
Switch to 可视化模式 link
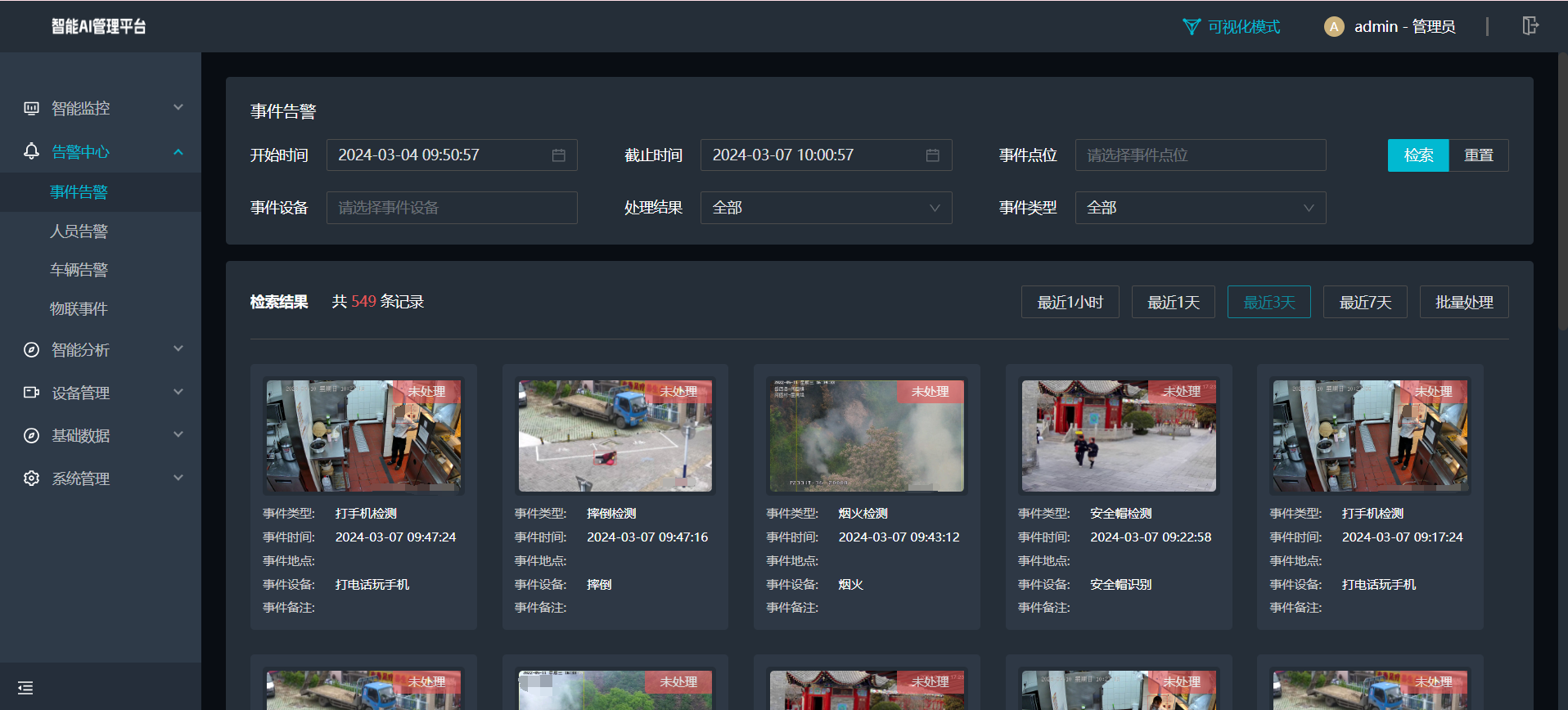coord(1244,27)
